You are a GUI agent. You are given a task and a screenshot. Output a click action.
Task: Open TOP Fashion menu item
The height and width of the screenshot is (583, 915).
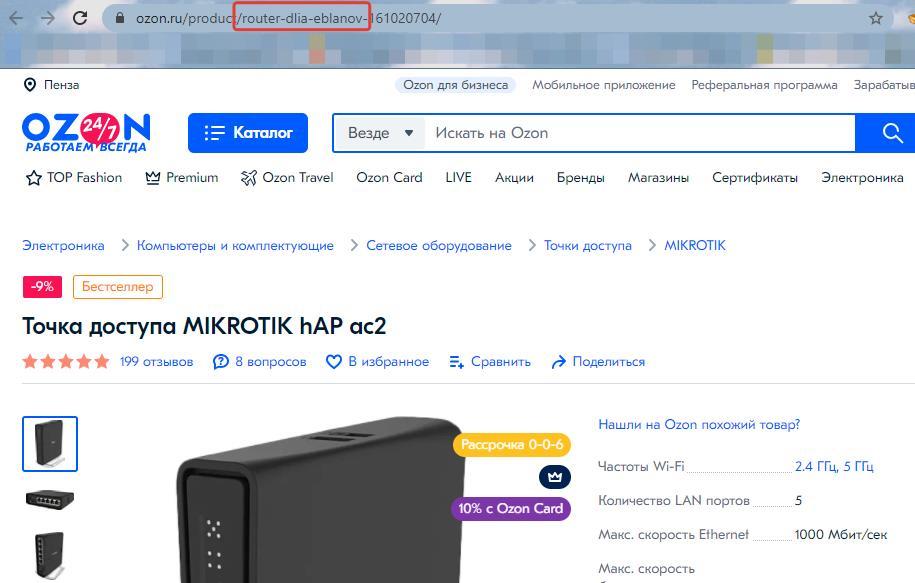pyautogui.click(x=74, y=177)
